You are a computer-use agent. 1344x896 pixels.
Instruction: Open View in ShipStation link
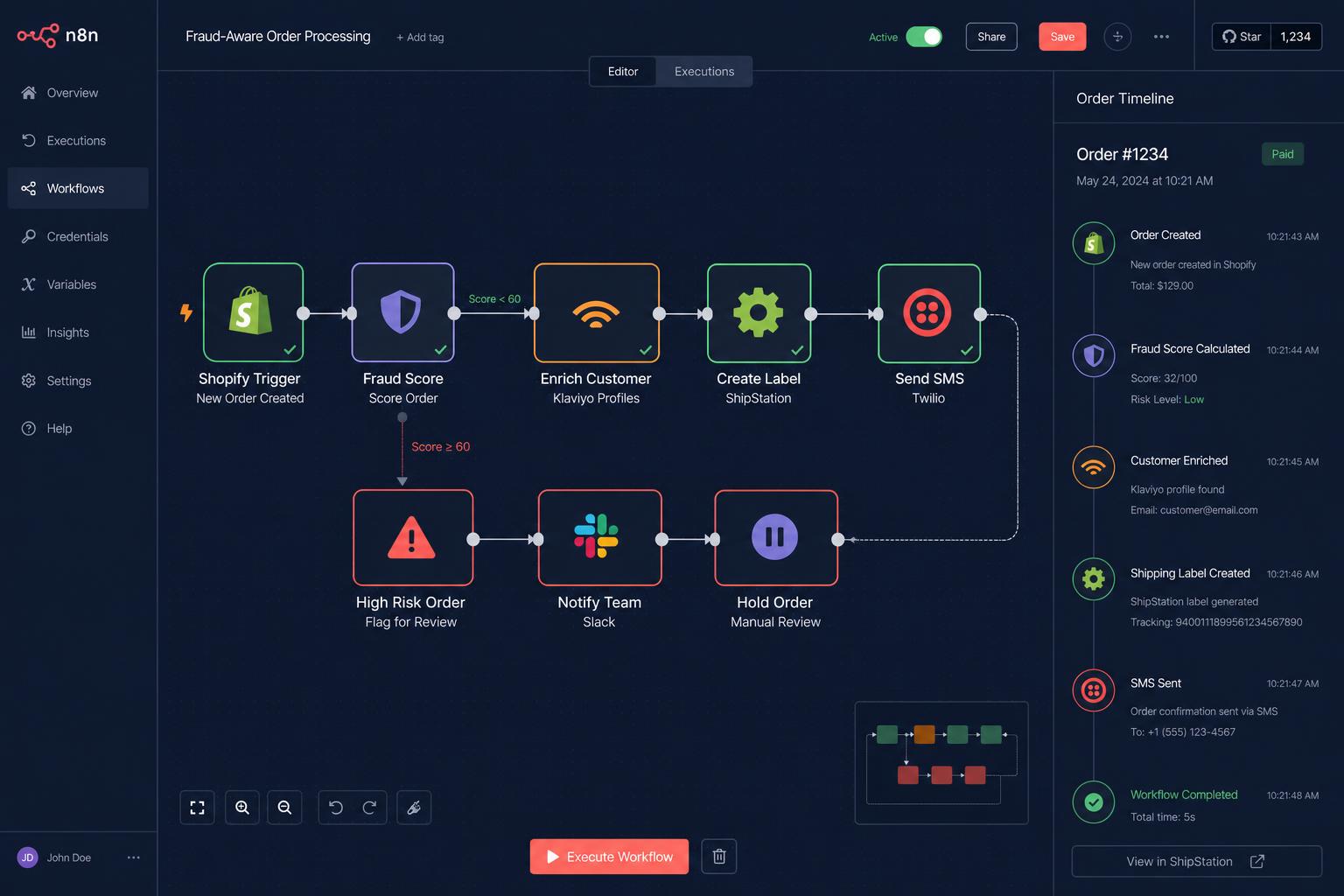[1196, 861]
